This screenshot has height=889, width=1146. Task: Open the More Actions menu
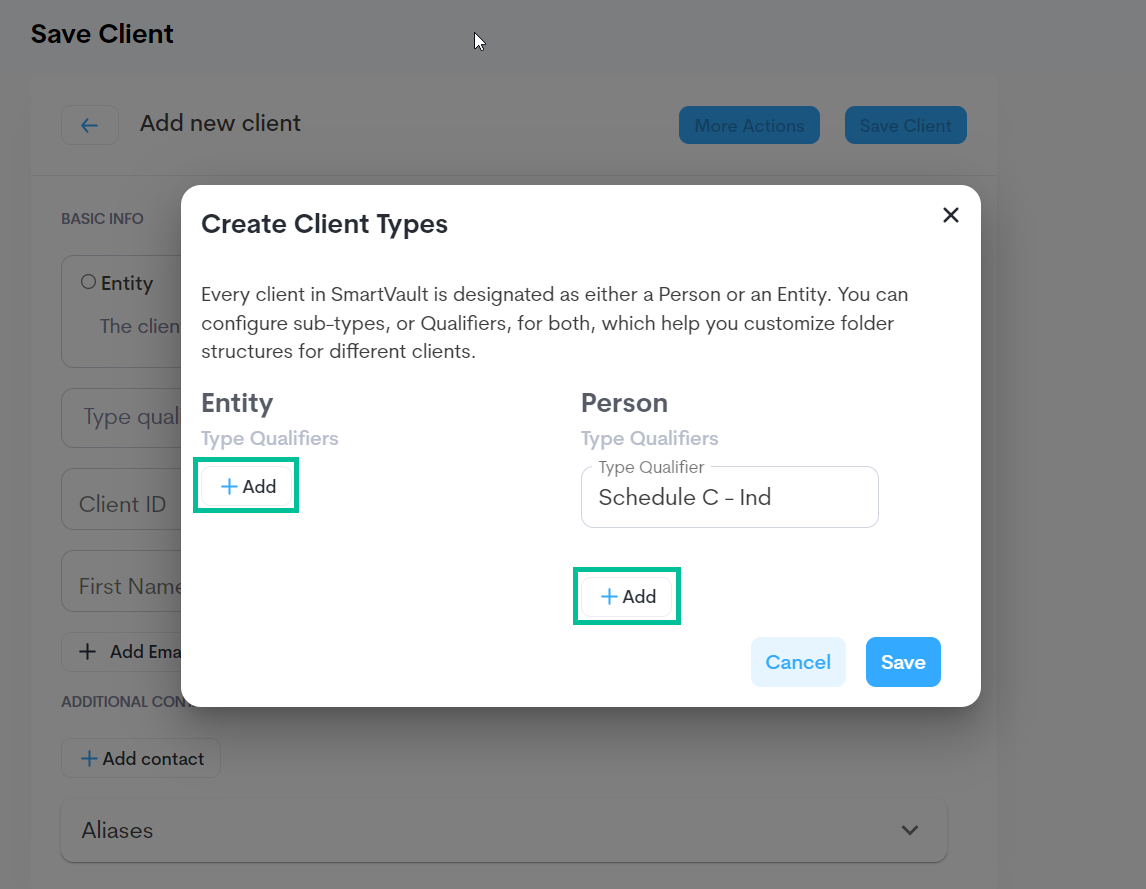coord(749,125)
